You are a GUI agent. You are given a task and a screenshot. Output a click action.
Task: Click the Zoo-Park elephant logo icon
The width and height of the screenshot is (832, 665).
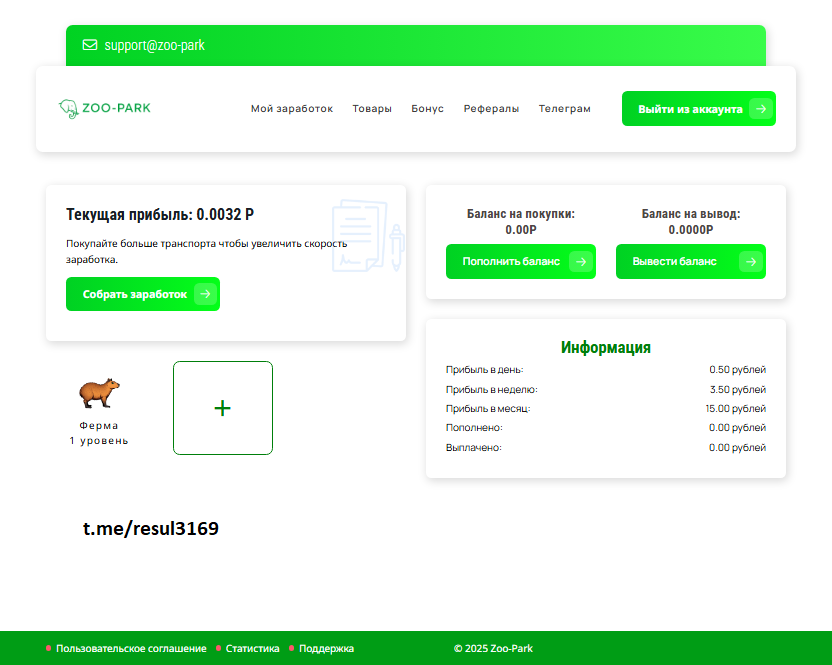click(68, 108)
